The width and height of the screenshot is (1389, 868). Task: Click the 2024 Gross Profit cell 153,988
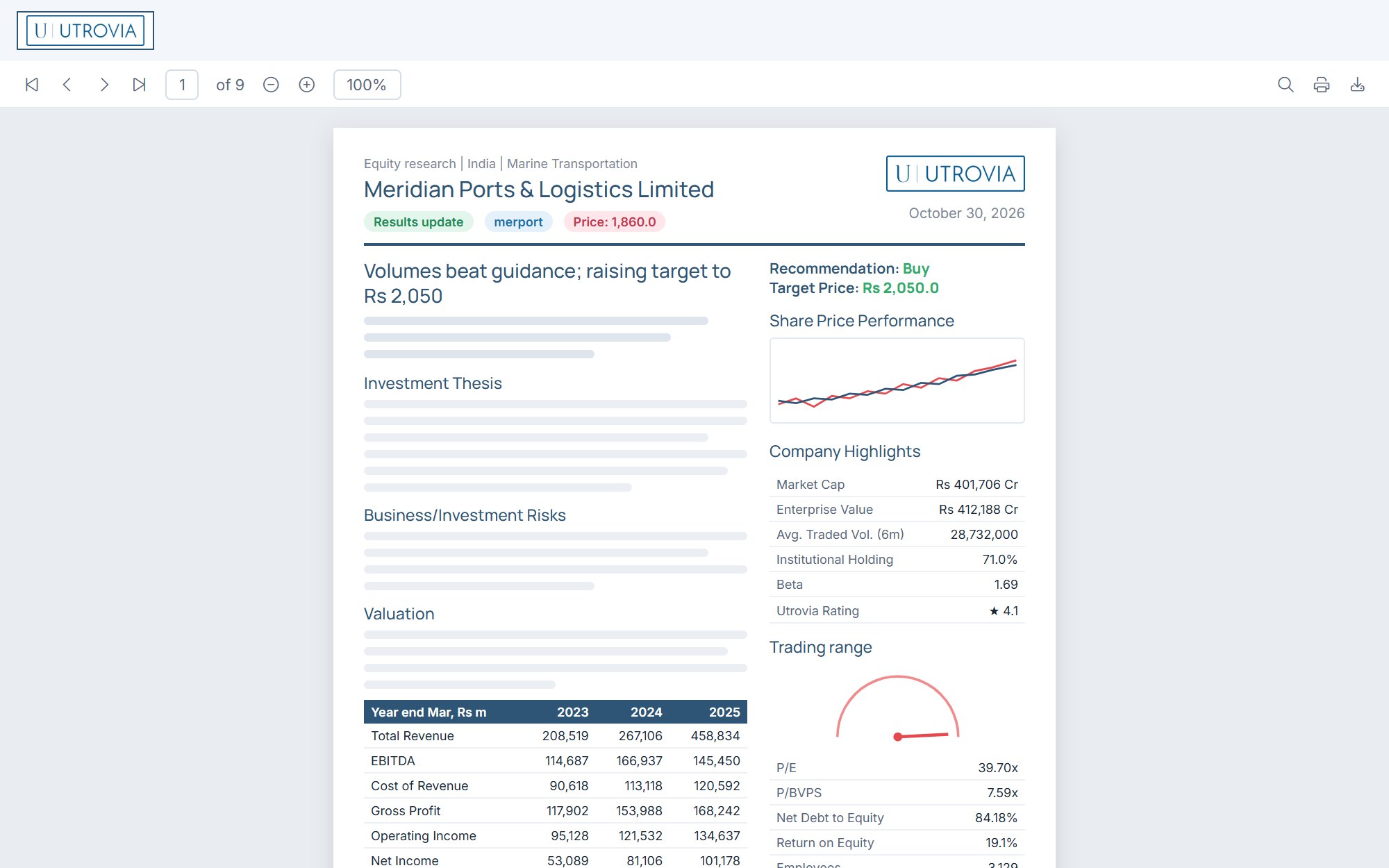click(x=639, y=811)
